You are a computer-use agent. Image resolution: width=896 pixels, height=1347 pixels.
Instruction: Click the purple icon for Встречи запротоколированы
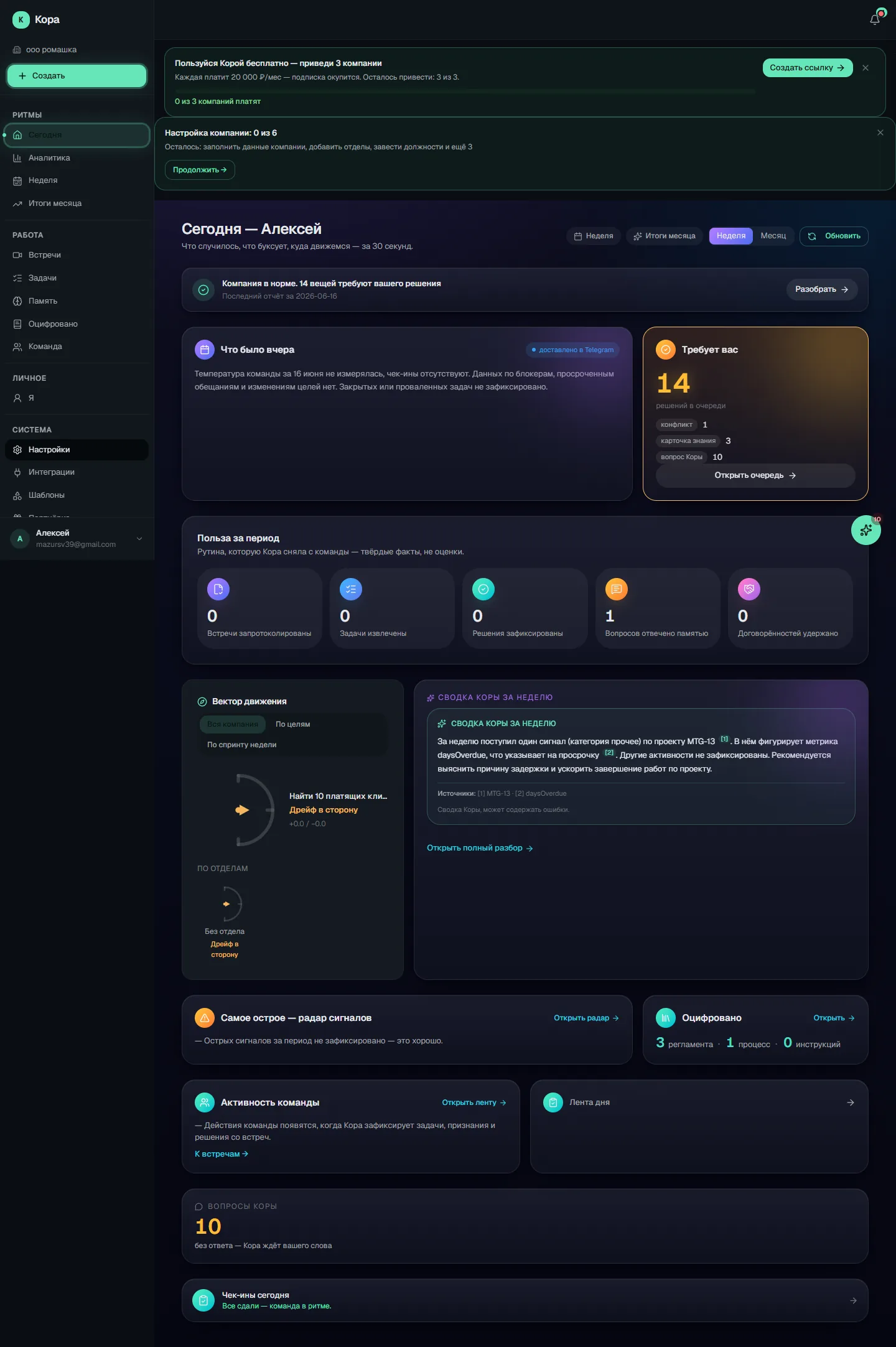pos(218,589)
